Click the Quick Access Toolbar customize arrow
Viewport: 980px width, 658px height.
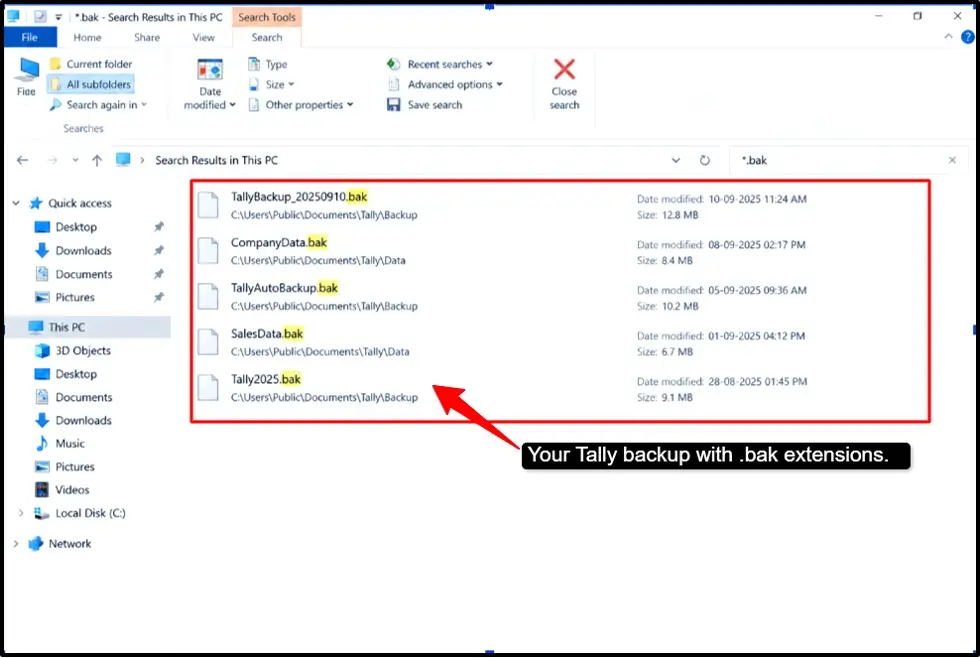[58, 17]
